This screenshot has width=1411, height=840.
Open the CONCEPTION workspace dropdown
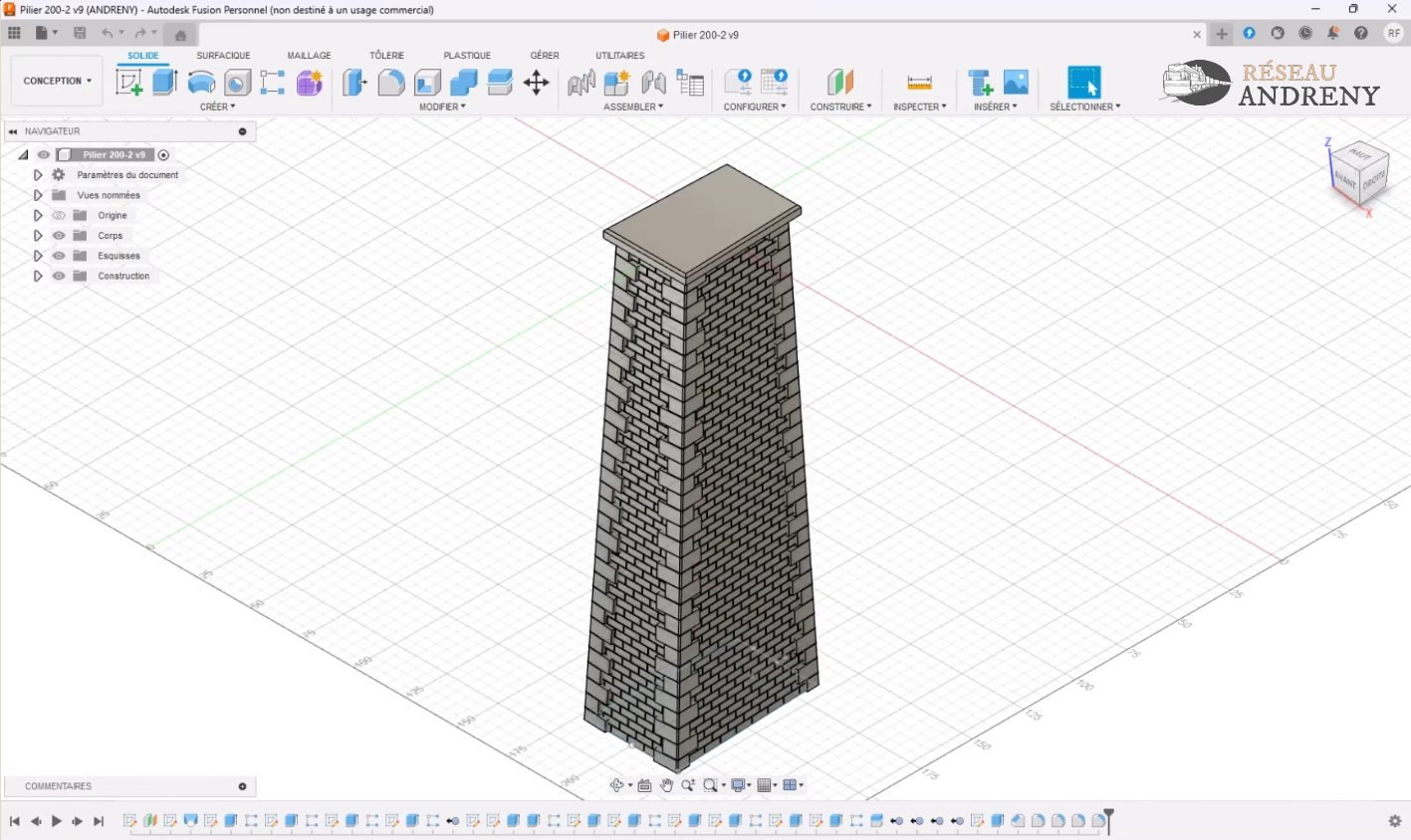[x=57, y=81]
